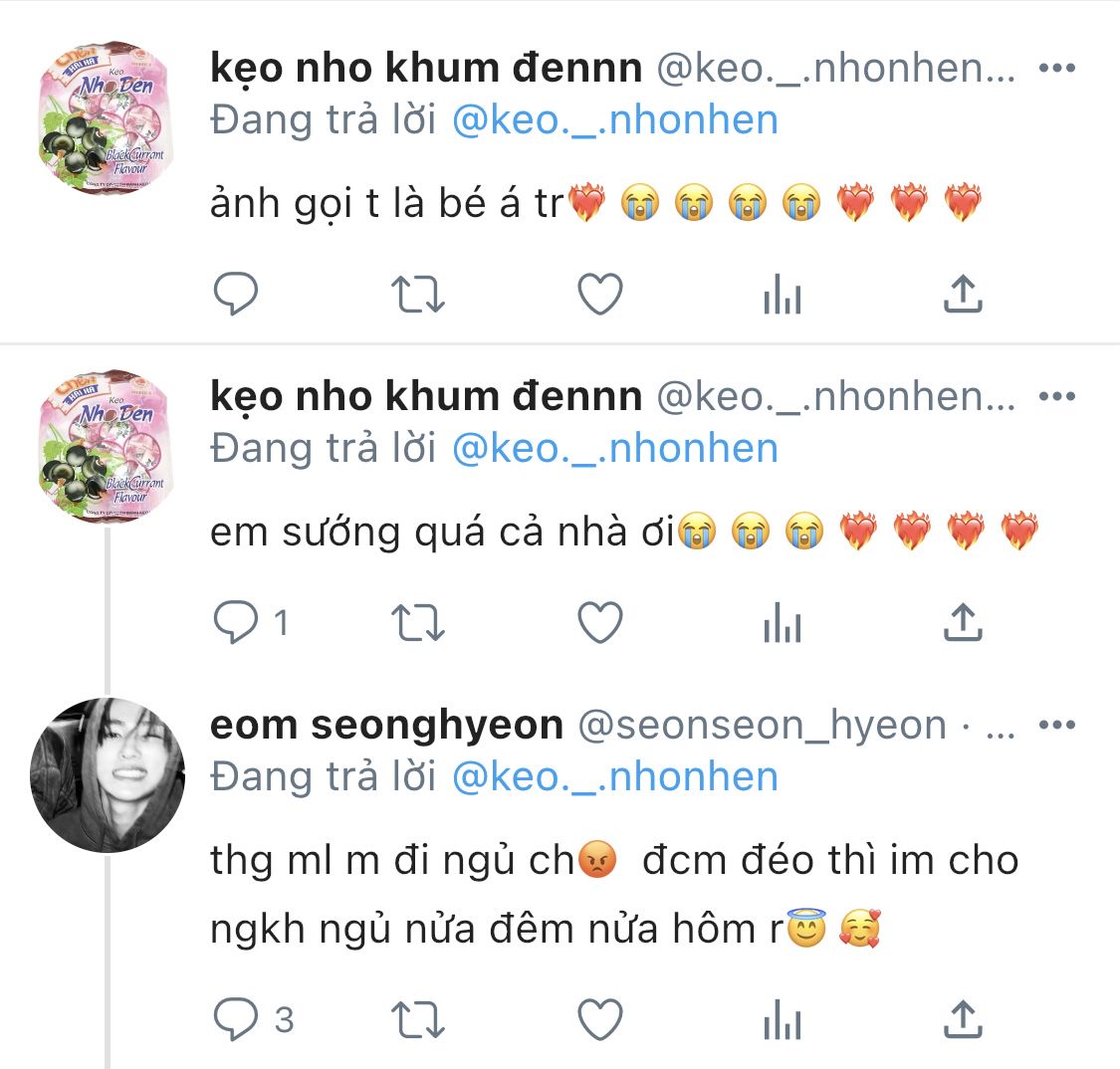Viewport: 1120px width, 1069px height.
Task: Share eom seonghyeon's tweet
Action: click(962, 1019)
